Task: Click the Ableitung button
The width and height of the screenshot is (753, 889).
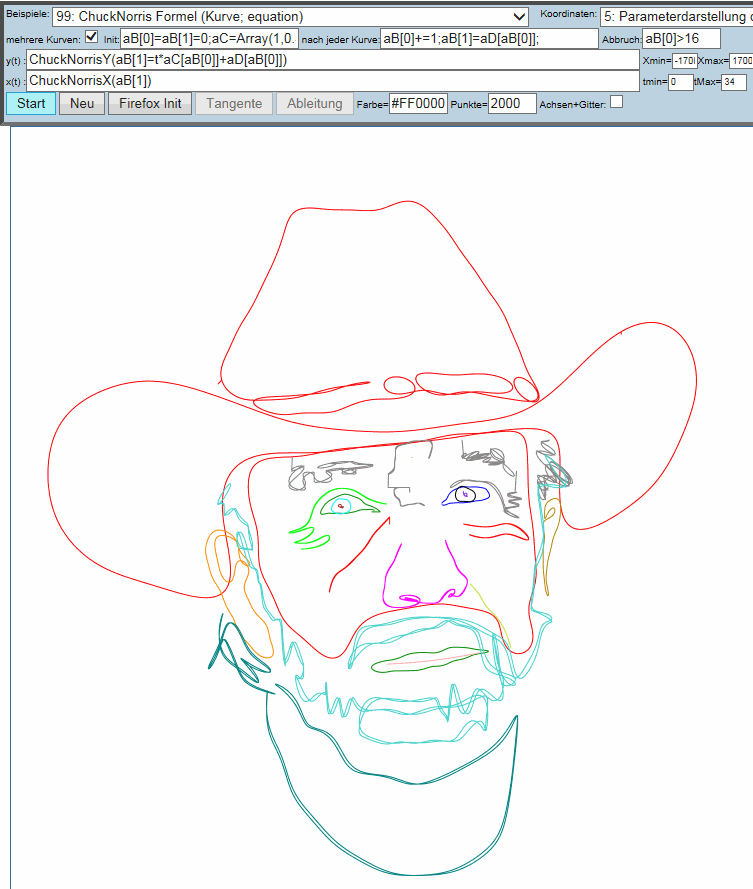Action: 315,104
